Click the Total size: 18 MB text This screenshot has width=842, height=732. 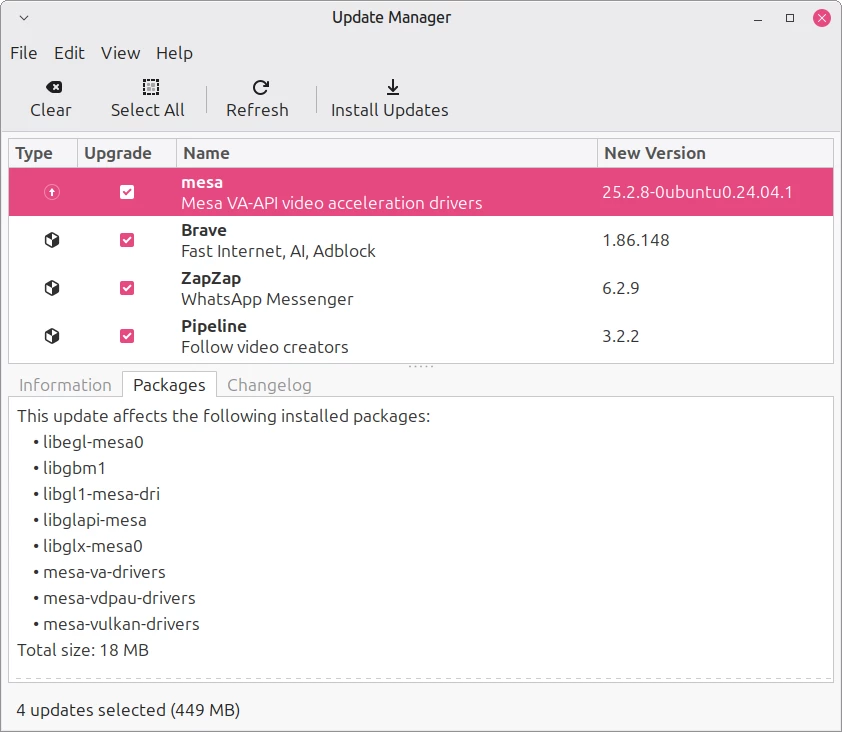[x=83, y=650]
